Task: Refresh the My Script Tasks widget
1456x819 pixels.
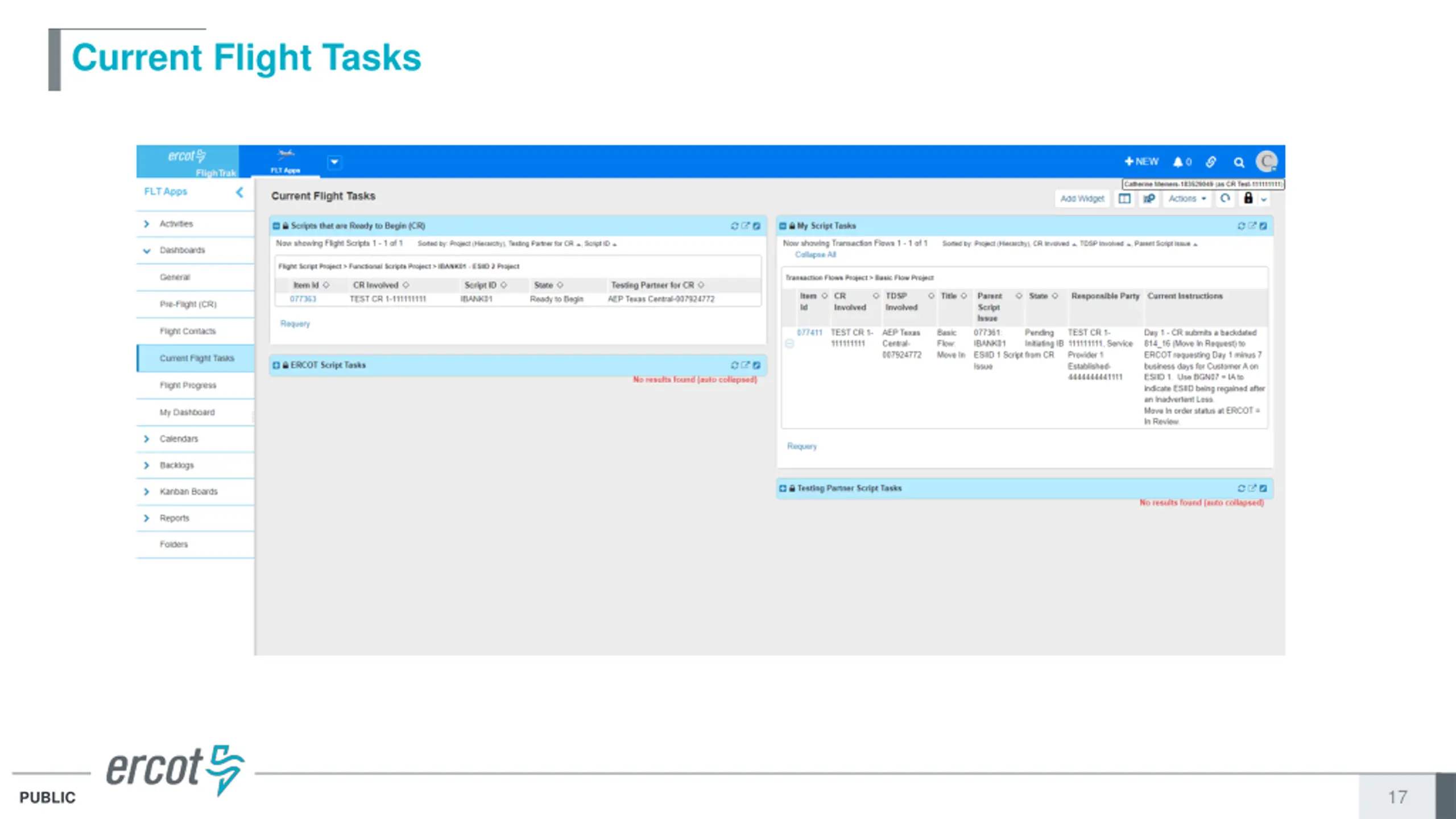Action: pos(1241,226)
